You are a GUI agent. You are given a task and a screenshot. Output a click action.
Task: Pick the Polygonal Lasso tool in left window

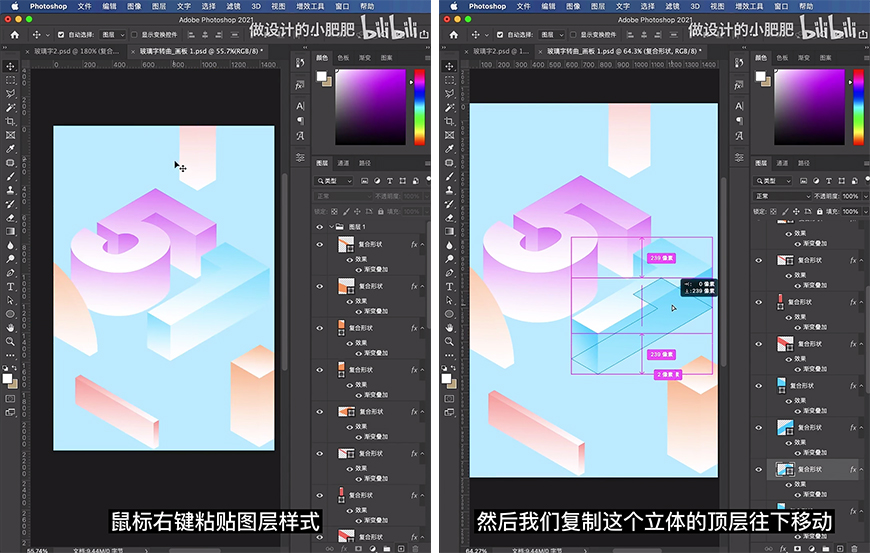[x=10, y=94]
